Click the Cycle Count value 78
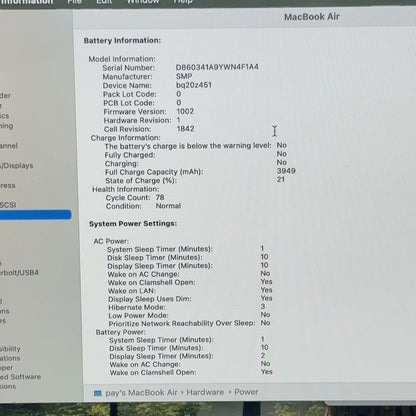 click(160, 197)
